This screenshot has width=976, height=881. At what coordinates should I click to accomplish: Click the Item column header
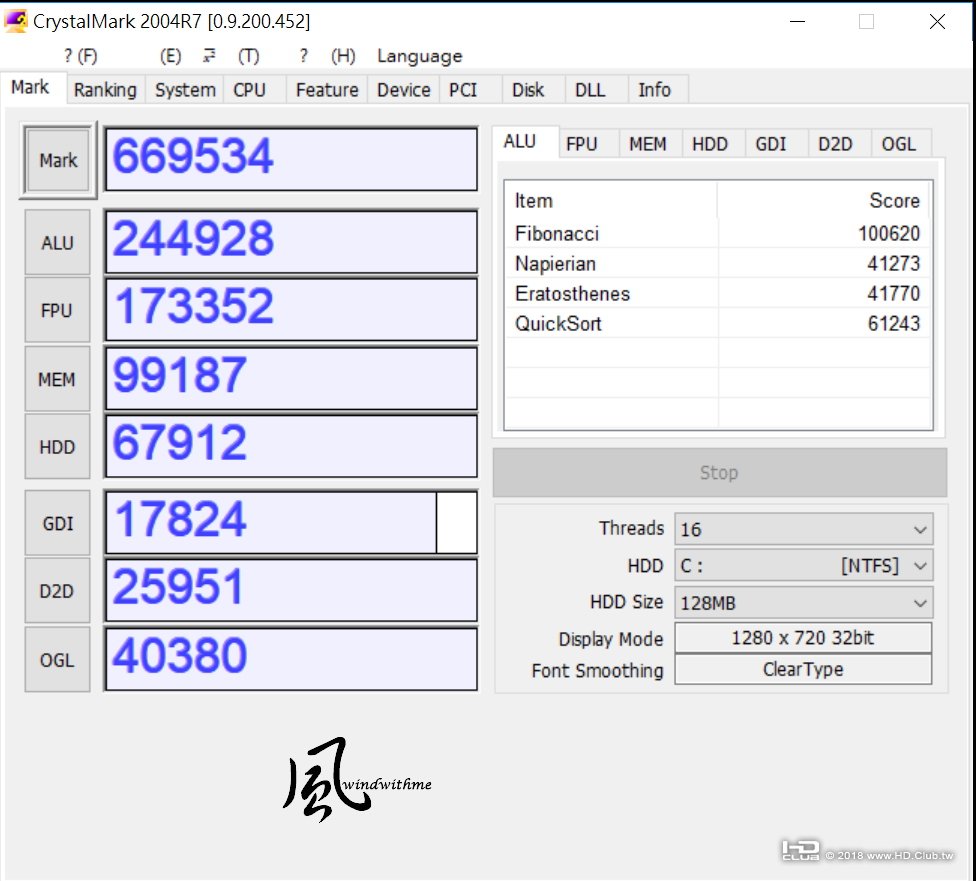611,200
